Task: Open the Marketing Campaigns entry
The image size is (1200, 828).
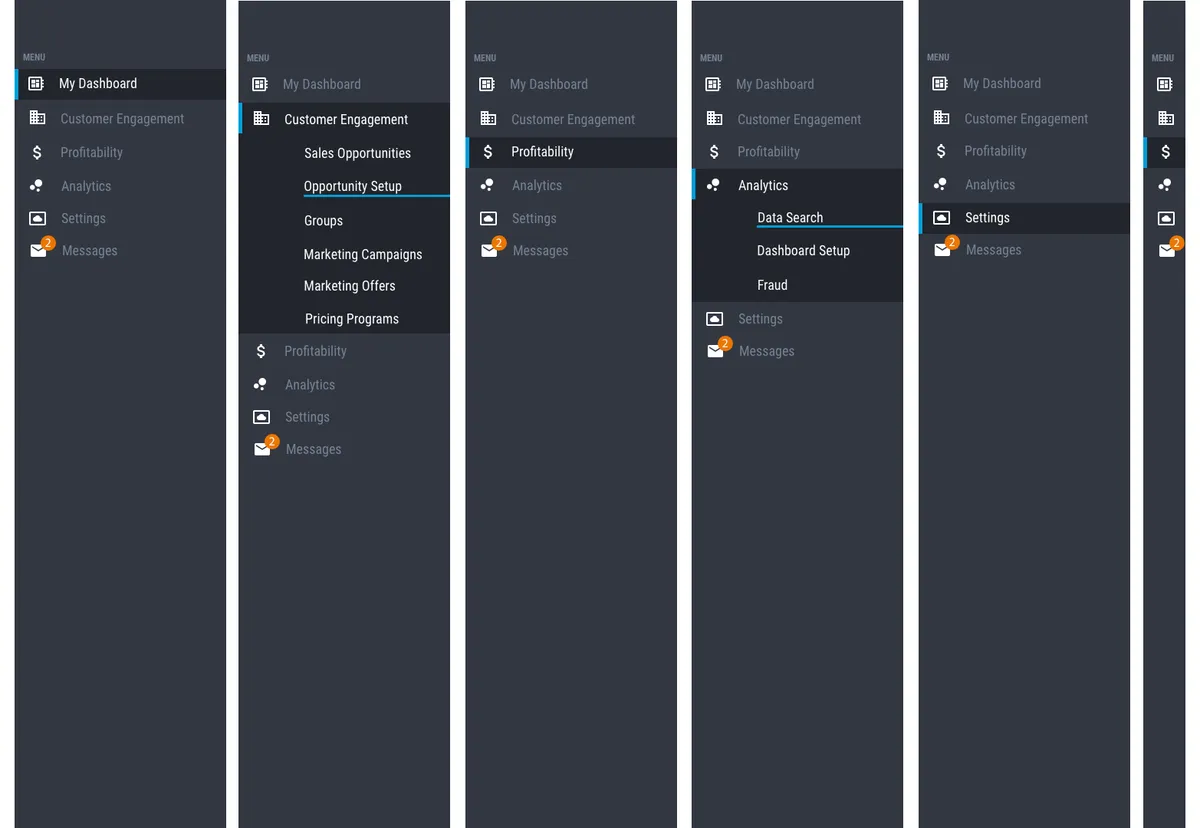Action: click(x=362, y=254)
